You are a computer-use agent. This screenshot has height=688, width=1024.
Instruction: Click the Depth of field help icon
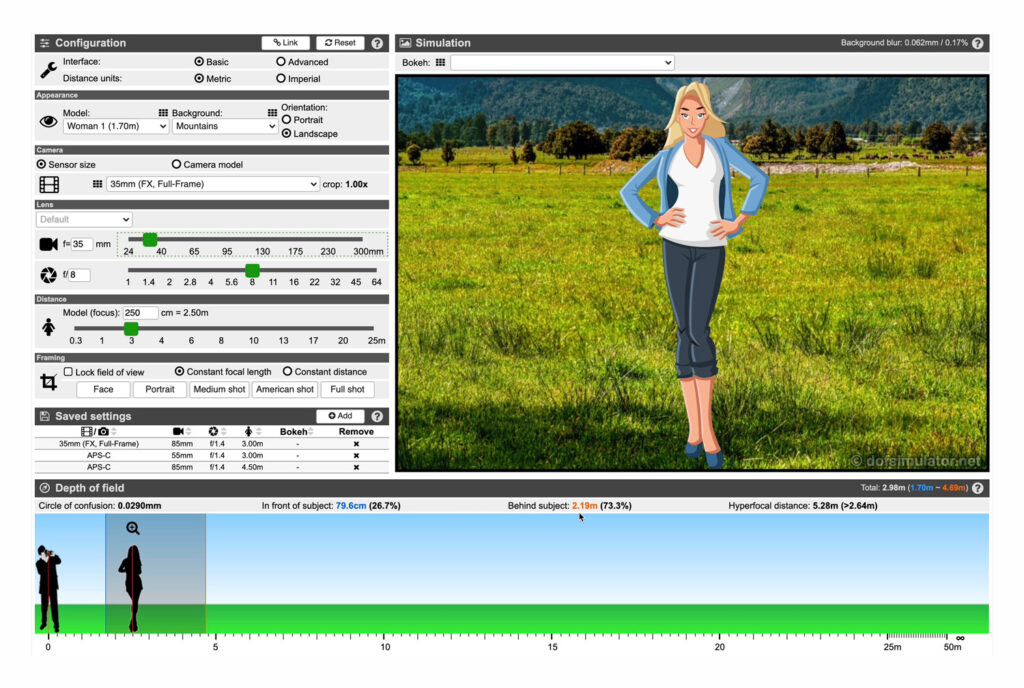pyautogui.click(x=977, y=488)
